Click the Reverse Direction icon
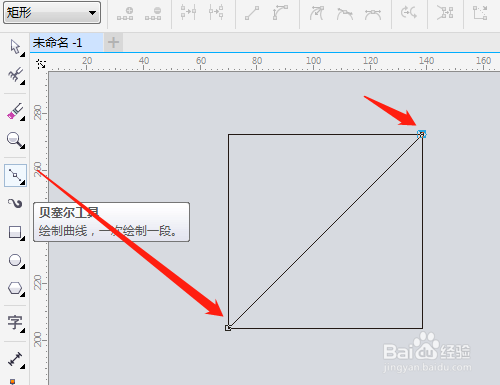Image resolution: width=500 pixels, height=385 pixels. pyautogui.click(x=409, y=13)
